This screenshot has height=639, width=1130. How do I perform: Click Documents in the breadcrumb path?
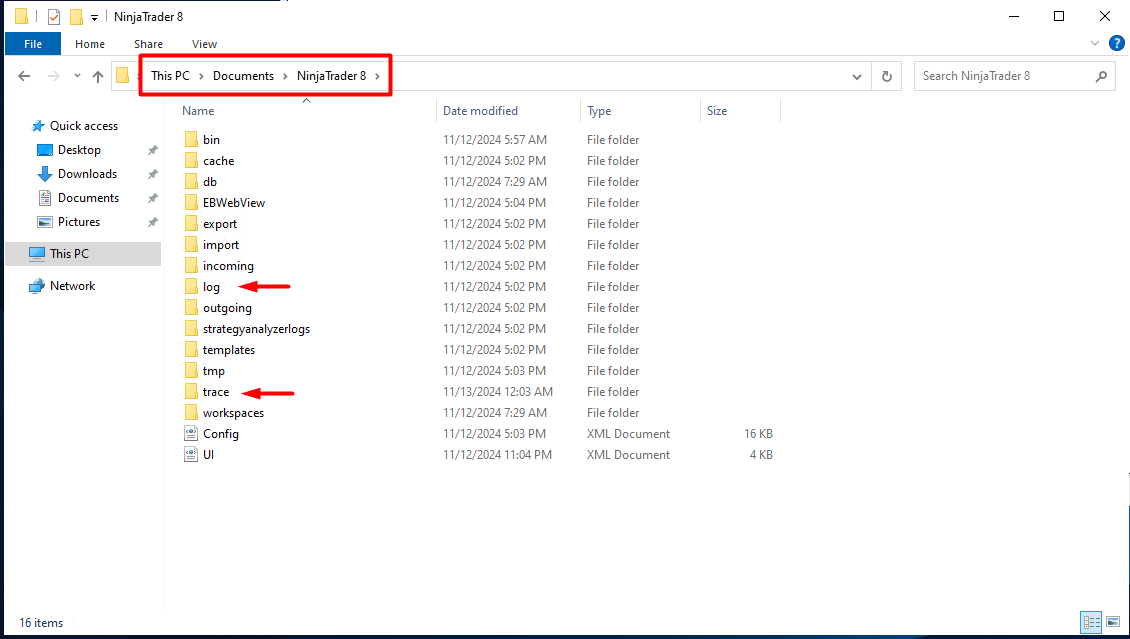[243, 76]
